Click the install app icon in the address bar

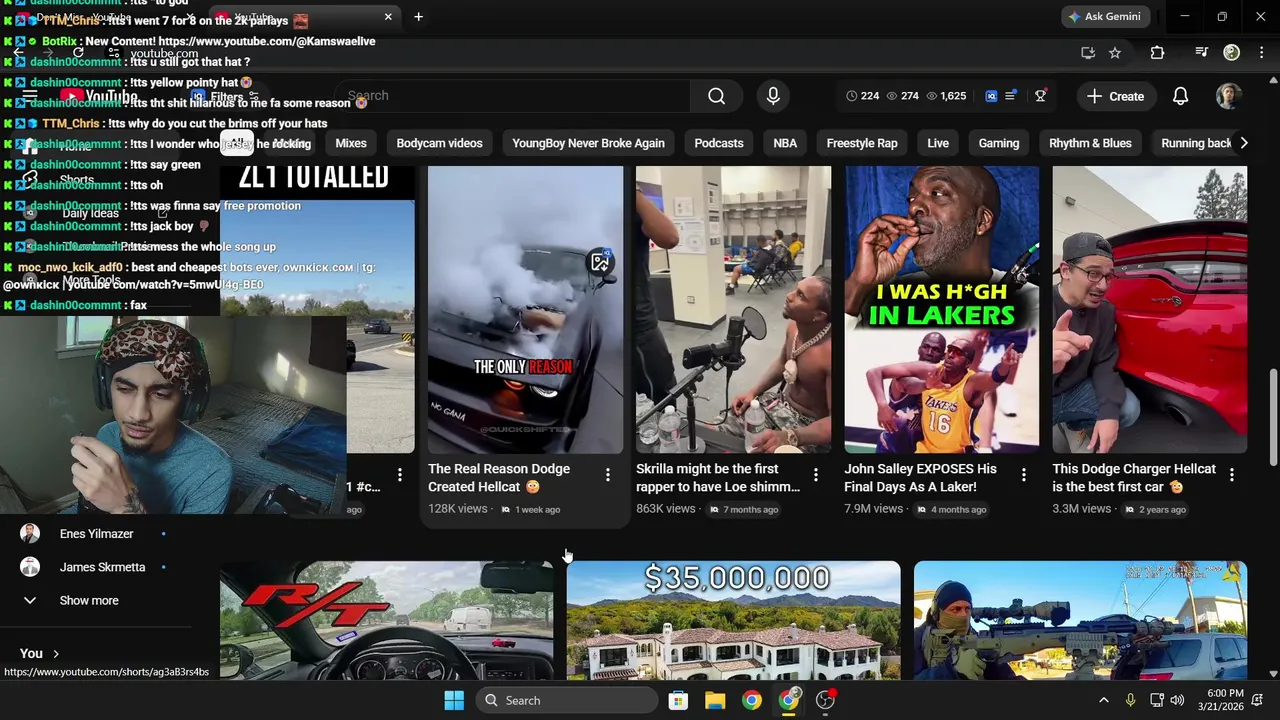pyautogui.click(x=1088, y=53)
